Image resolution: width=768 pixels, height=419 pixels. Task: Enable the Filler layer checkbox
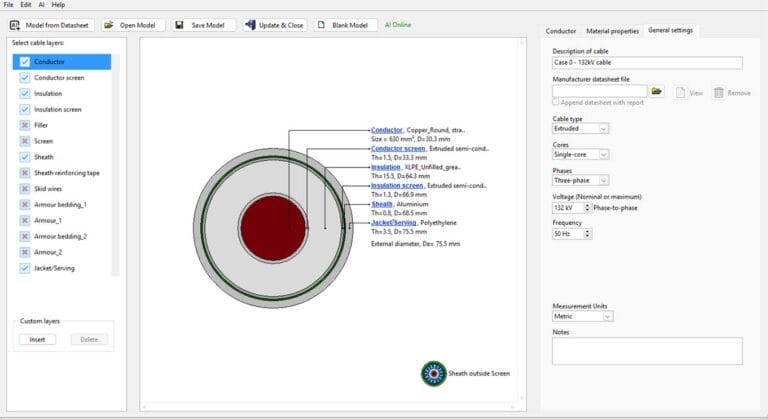(24, 125)
